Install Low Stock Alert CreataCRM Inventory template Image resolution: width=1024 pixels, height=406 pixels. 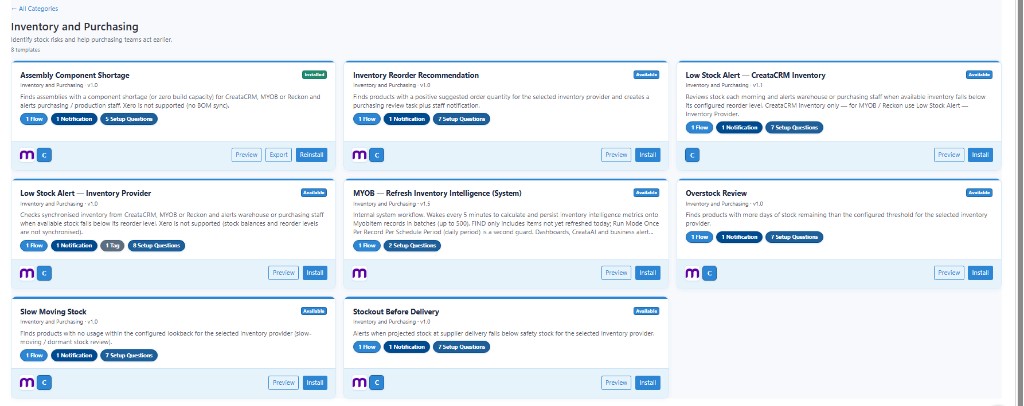(x=980, y=155)
